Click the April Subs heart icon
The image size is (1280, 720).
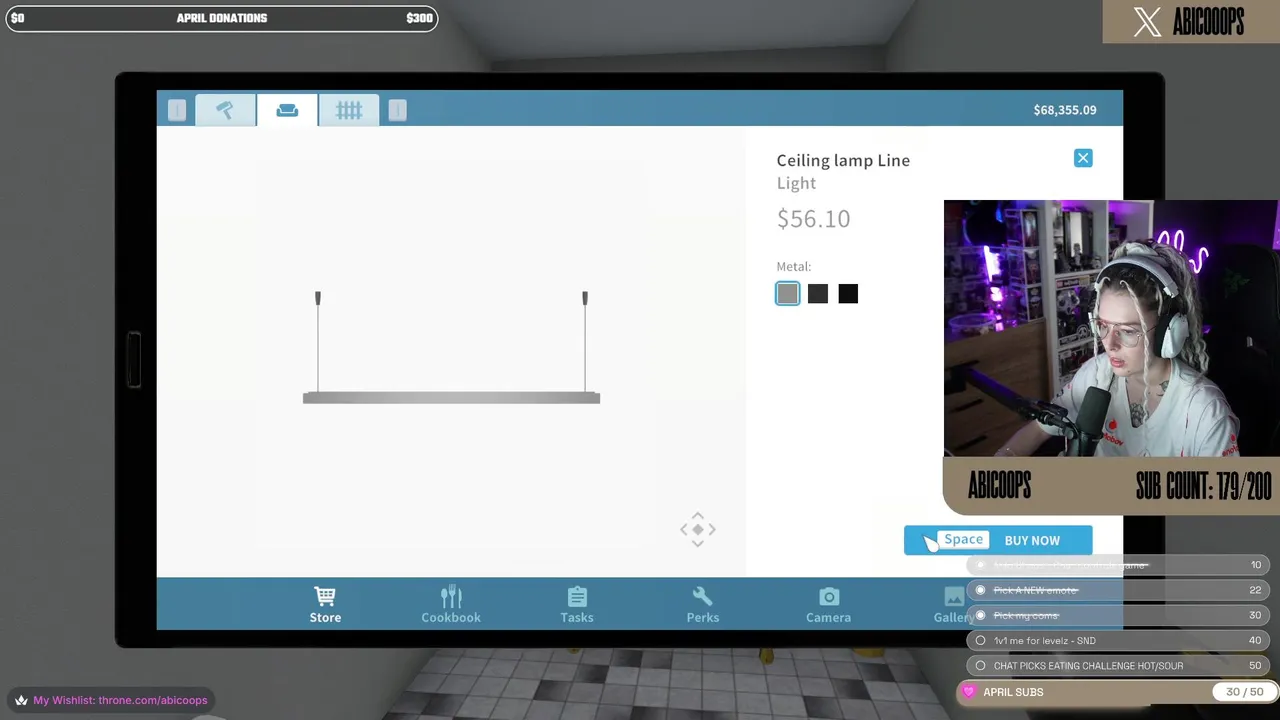pyautogui.click(x=968, y=692)
